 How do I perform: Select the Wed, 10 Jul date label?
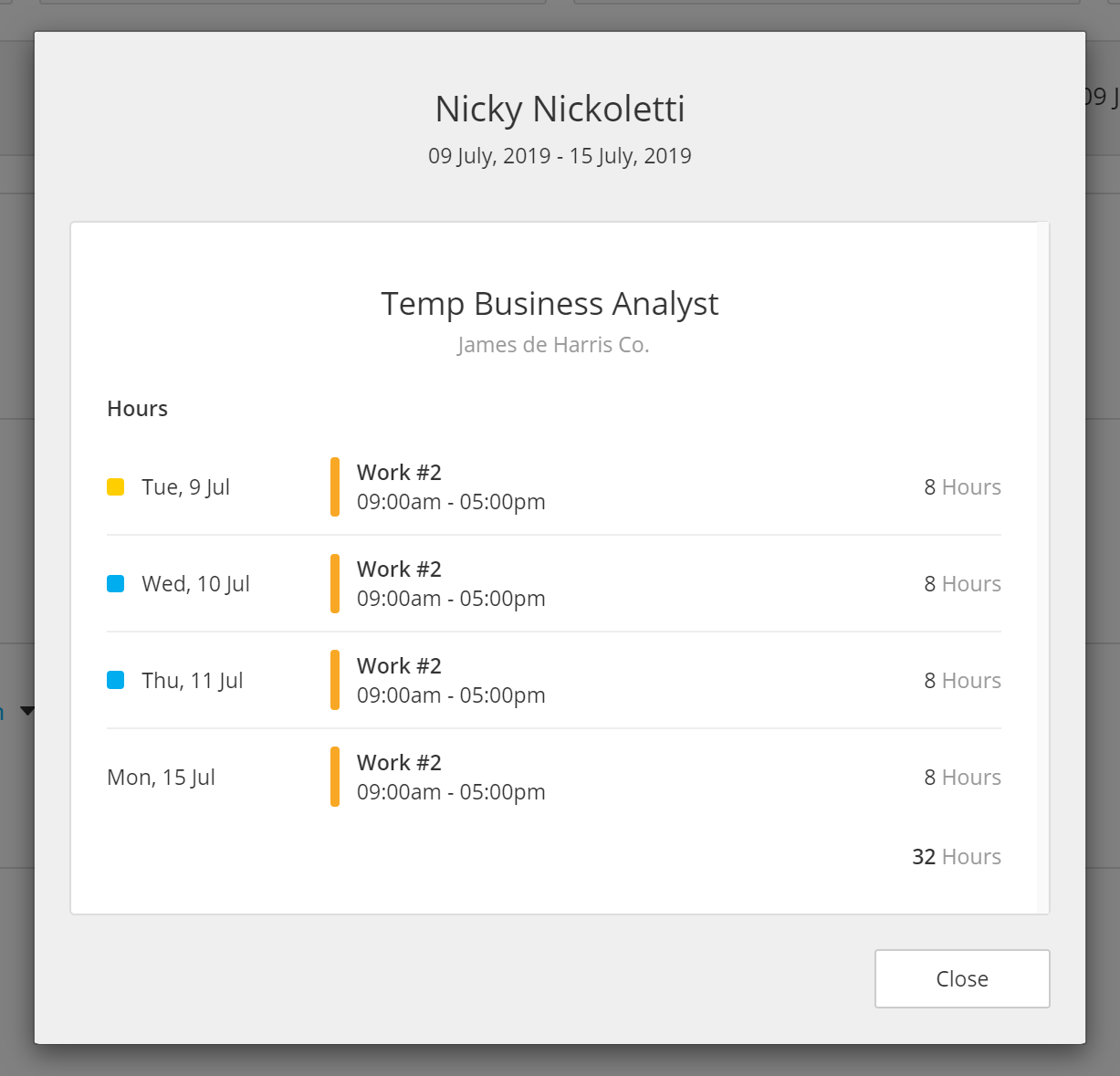pyautogui.click(x=195, y=584)
